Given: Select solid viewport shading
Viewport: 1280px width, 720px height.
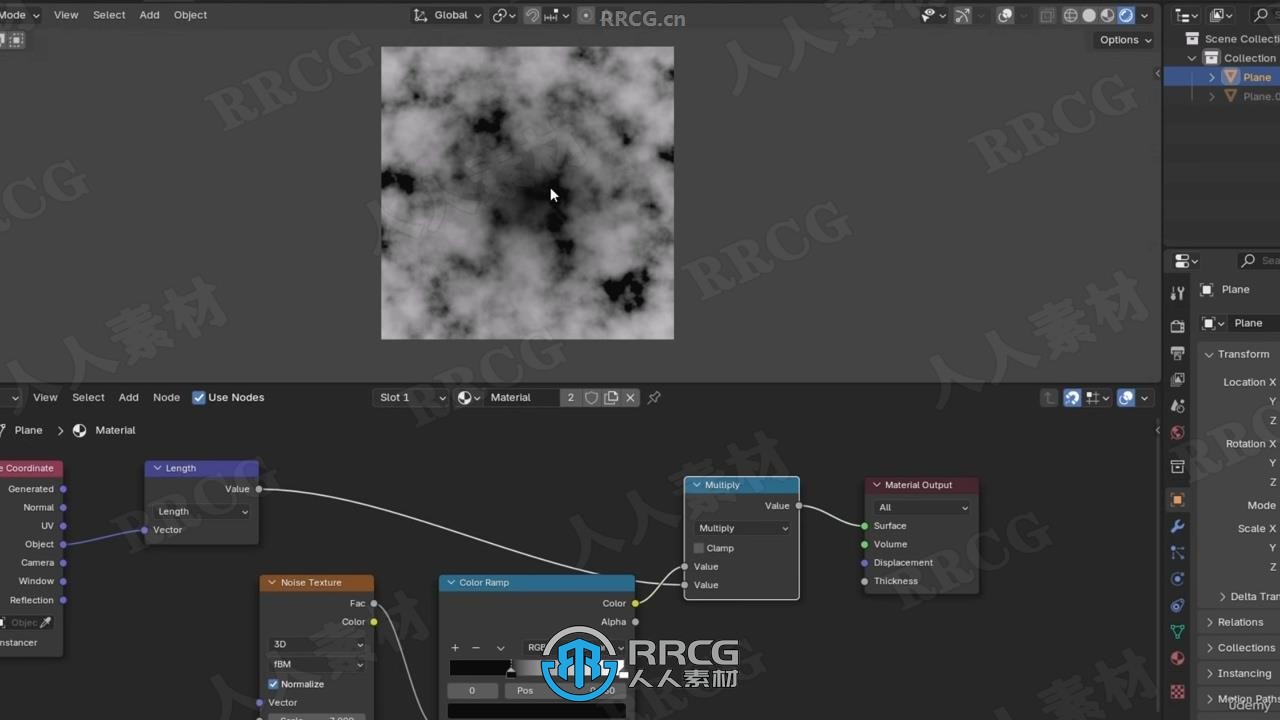Looking at the screenshot, I should click(x=1089, y=15).
